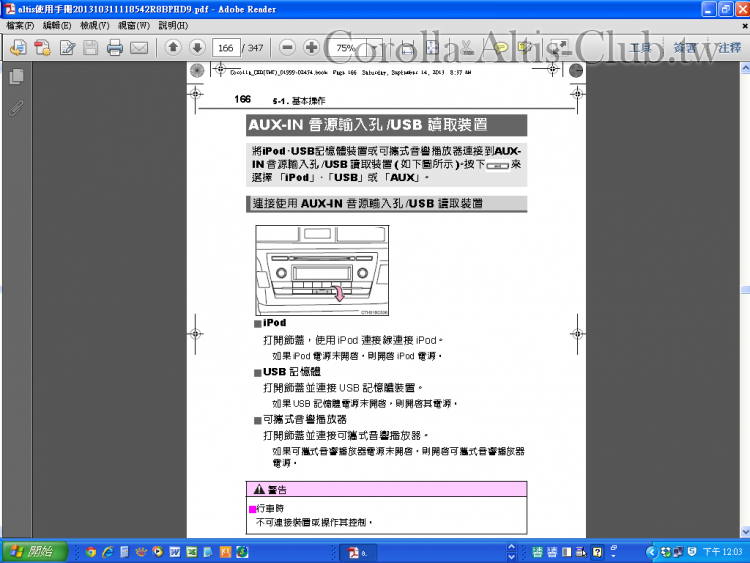The width and height of the screenshot is (750, 563).
Task: Click the vertical scrollbar thumb
Action: (745, 290)
